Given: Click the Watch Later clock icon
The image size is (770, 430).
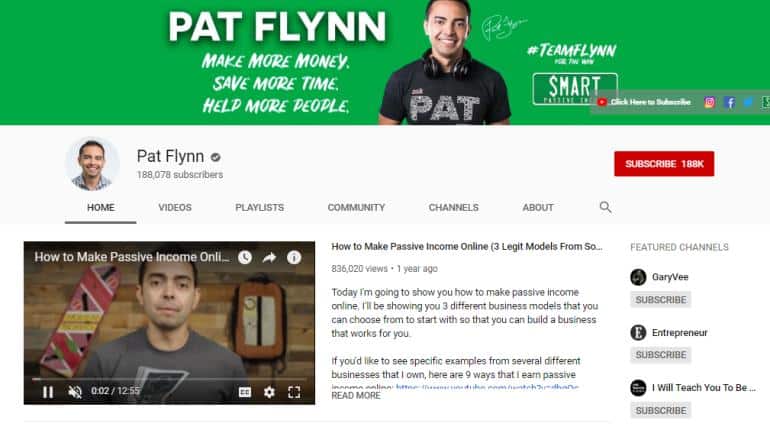Looking at the screenshot, I should [x=245, y=257].
